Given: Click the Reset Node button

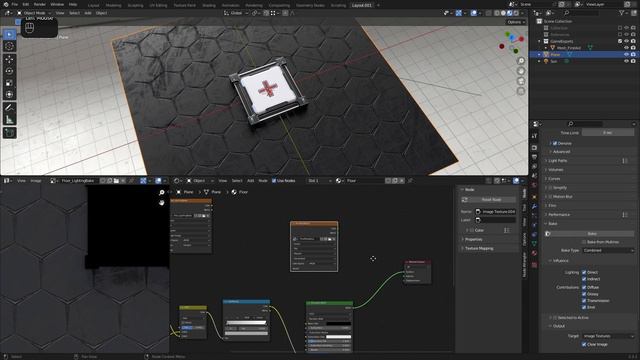Looking at the screenshot, I should pos(491,200).
